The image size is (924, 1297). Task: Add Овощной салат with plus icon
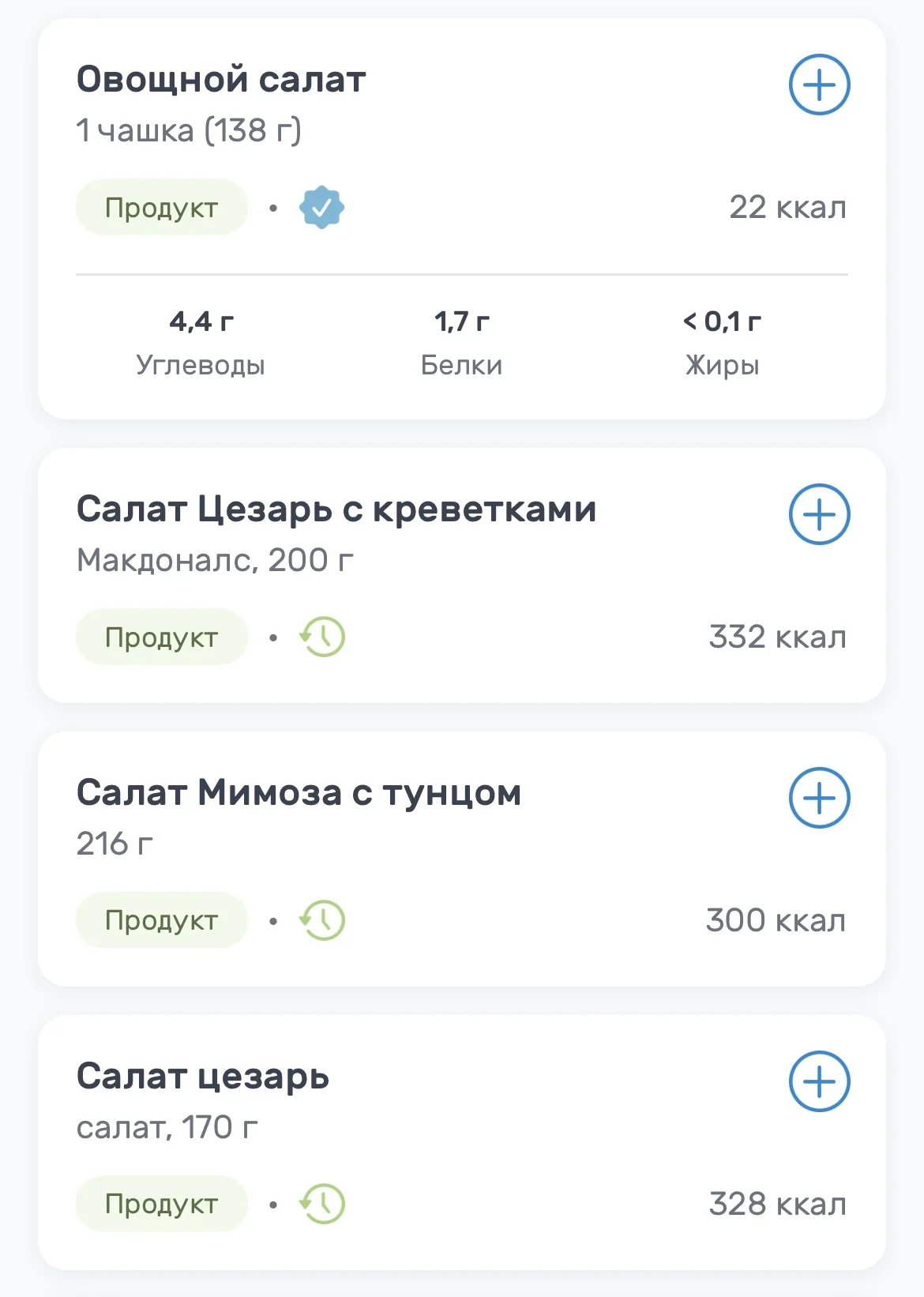pos(819,85)
